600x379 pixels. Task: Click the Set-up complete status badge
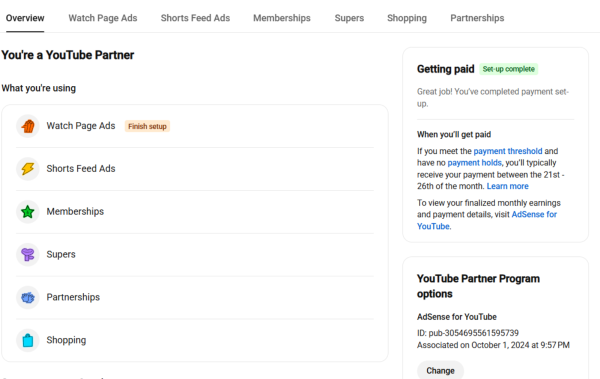[509, 69]
